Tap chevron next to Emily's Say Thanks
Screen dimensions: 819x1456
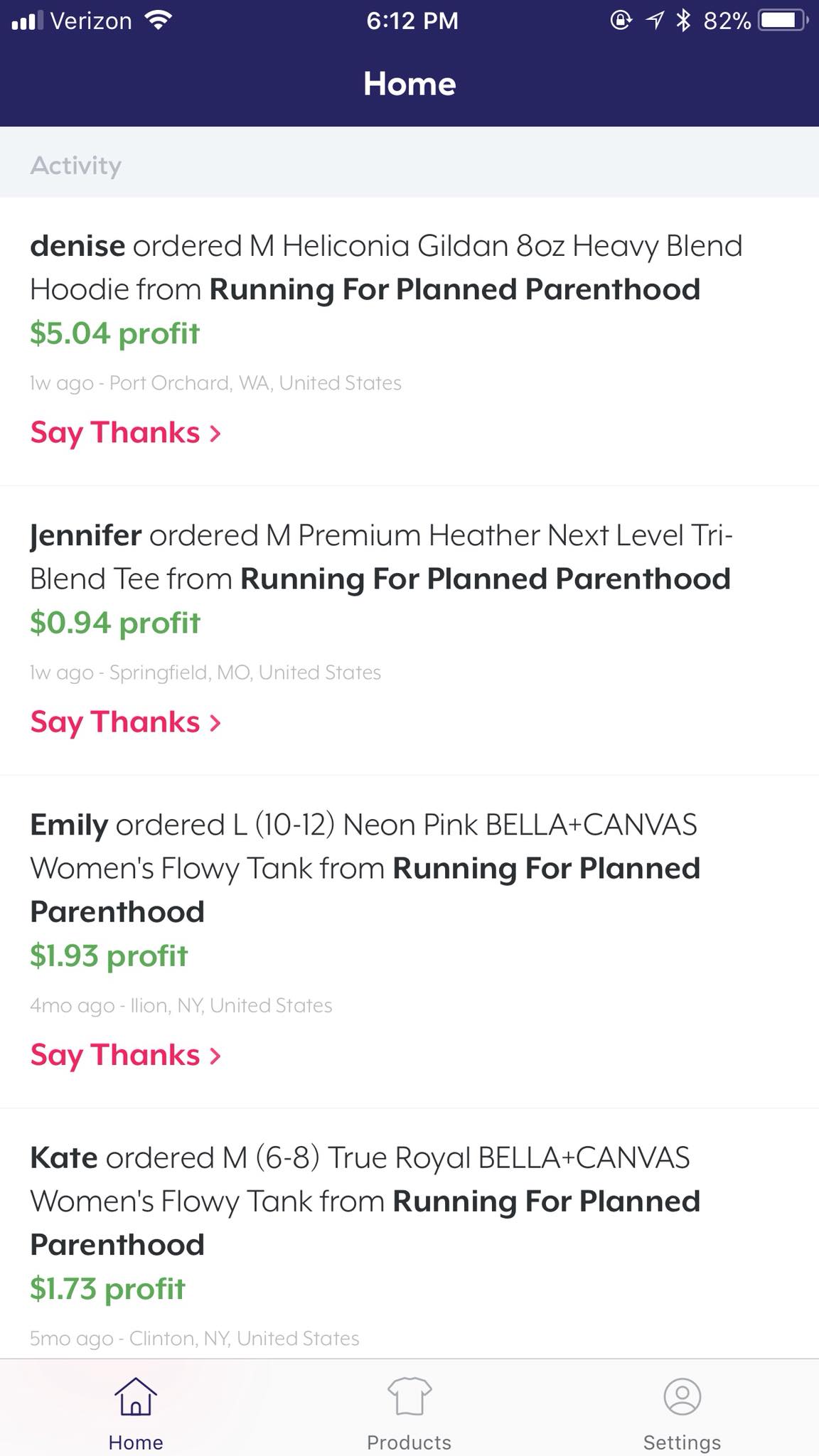[x=215, y=1055]
